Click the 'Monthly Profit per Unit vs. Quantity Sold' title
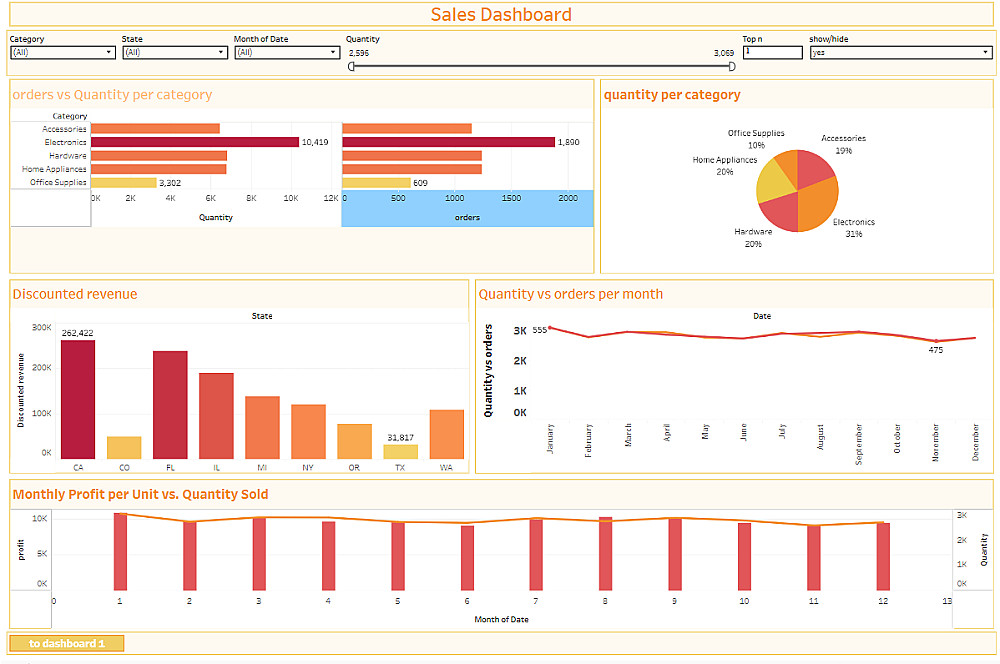This screenshot has width=1000, height=664. coord(140,494)
